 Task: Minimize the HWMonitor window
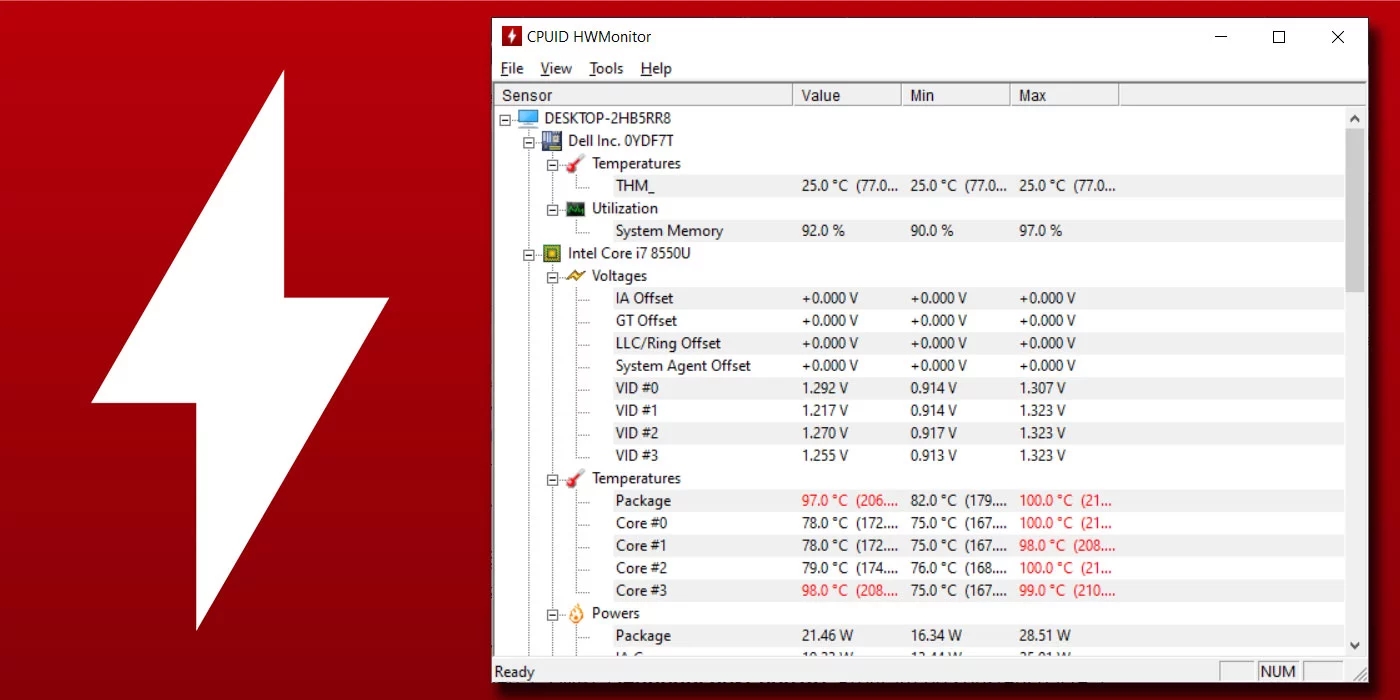(1221, 37)
